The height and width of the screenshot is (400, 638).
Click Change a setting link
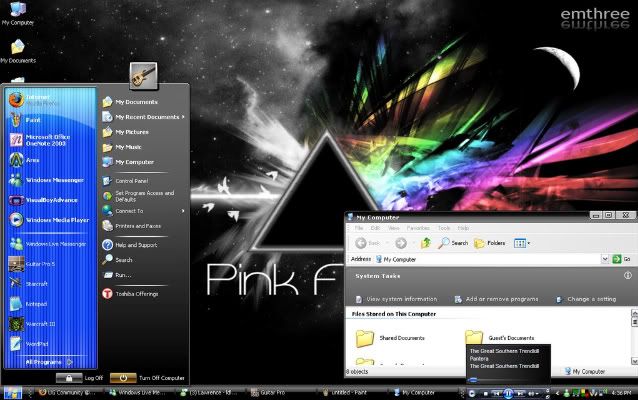point(586,299)
